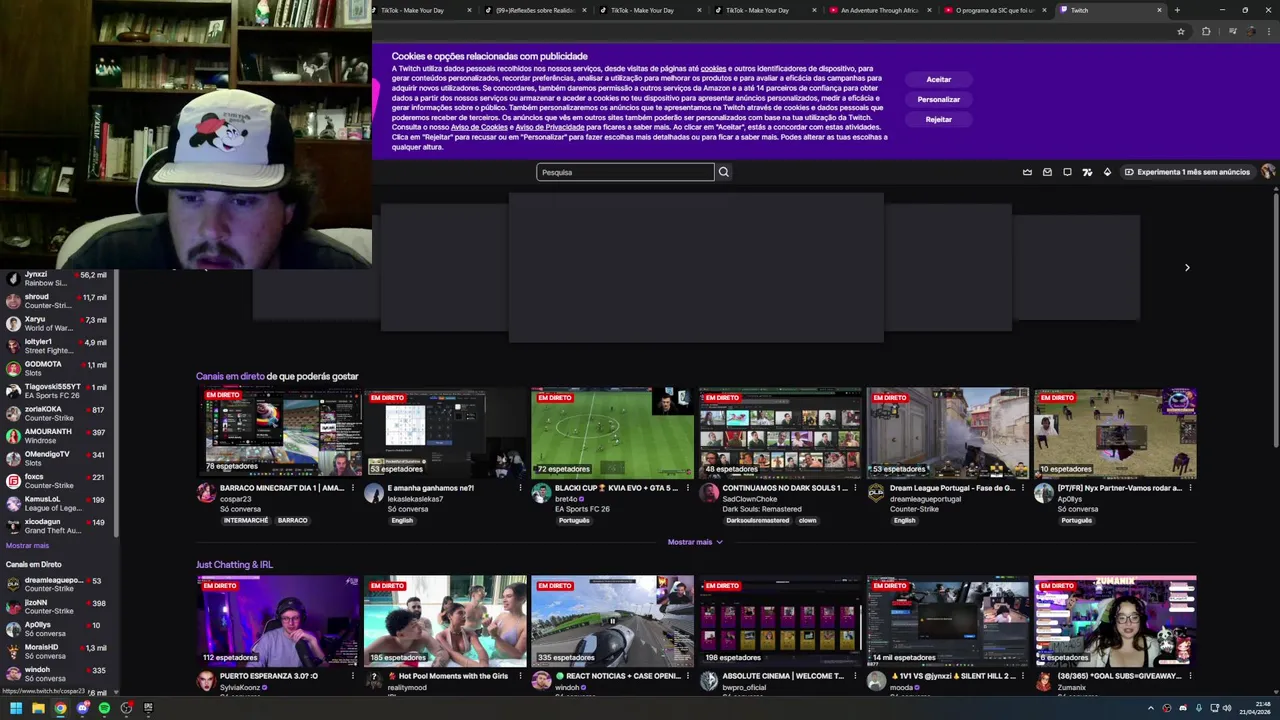The width and height of the screenshot is (1280, 720).
Task: Open options menu for Dream League Portugal stream
Action: point(1023,488)
